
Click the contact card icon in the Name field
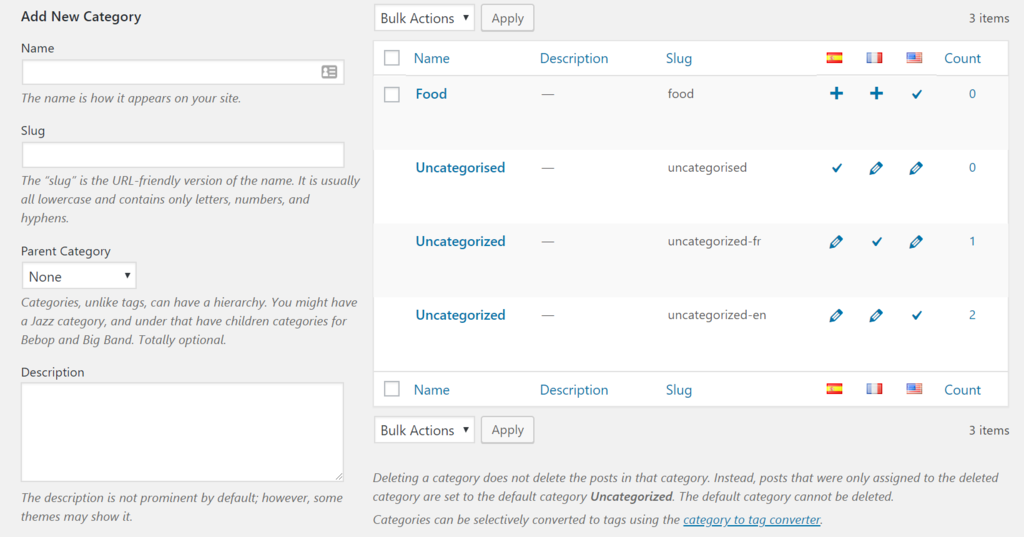(x=329, y=72)
